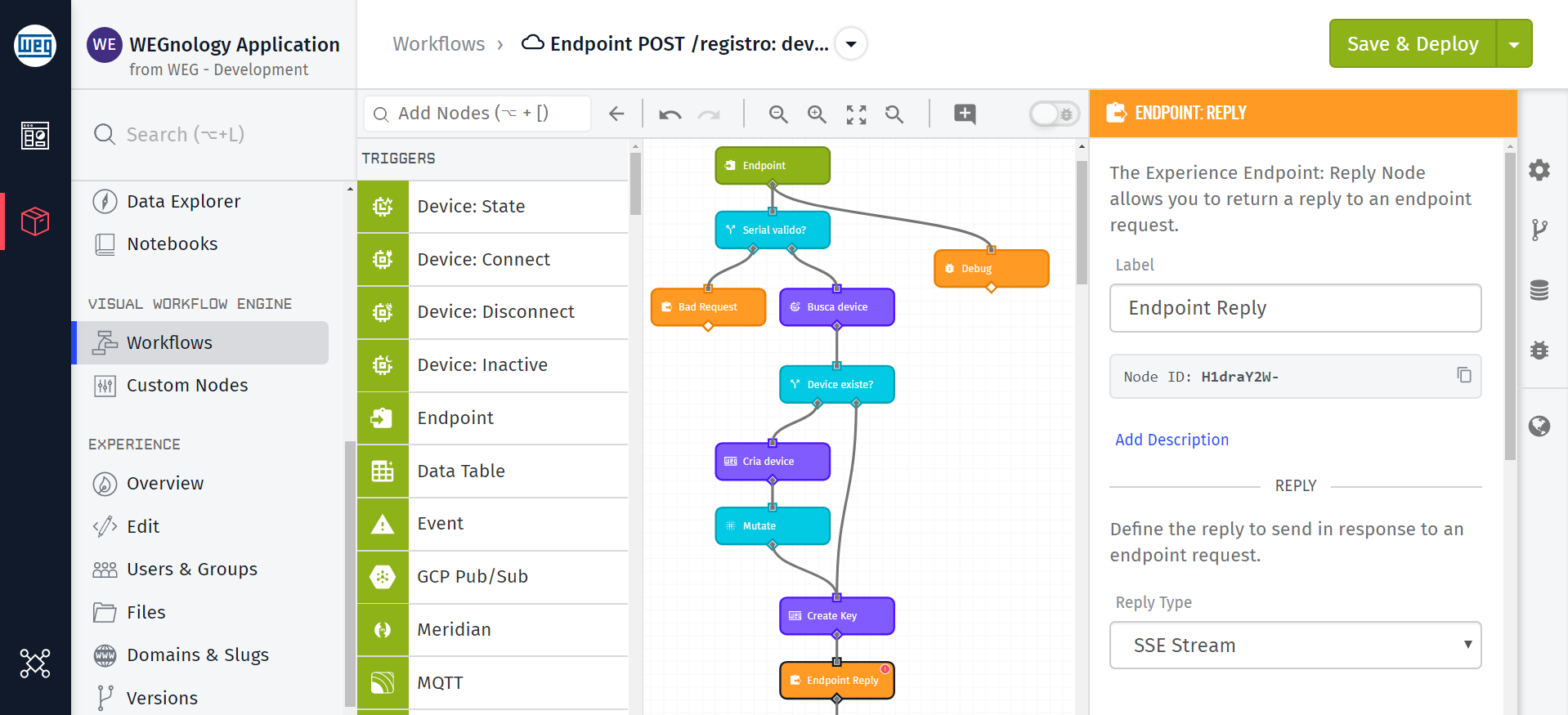Viewport: 1568px width, 715px height.
Task: Choose Event trigger from palette
Action: click(x=493, y=524)
